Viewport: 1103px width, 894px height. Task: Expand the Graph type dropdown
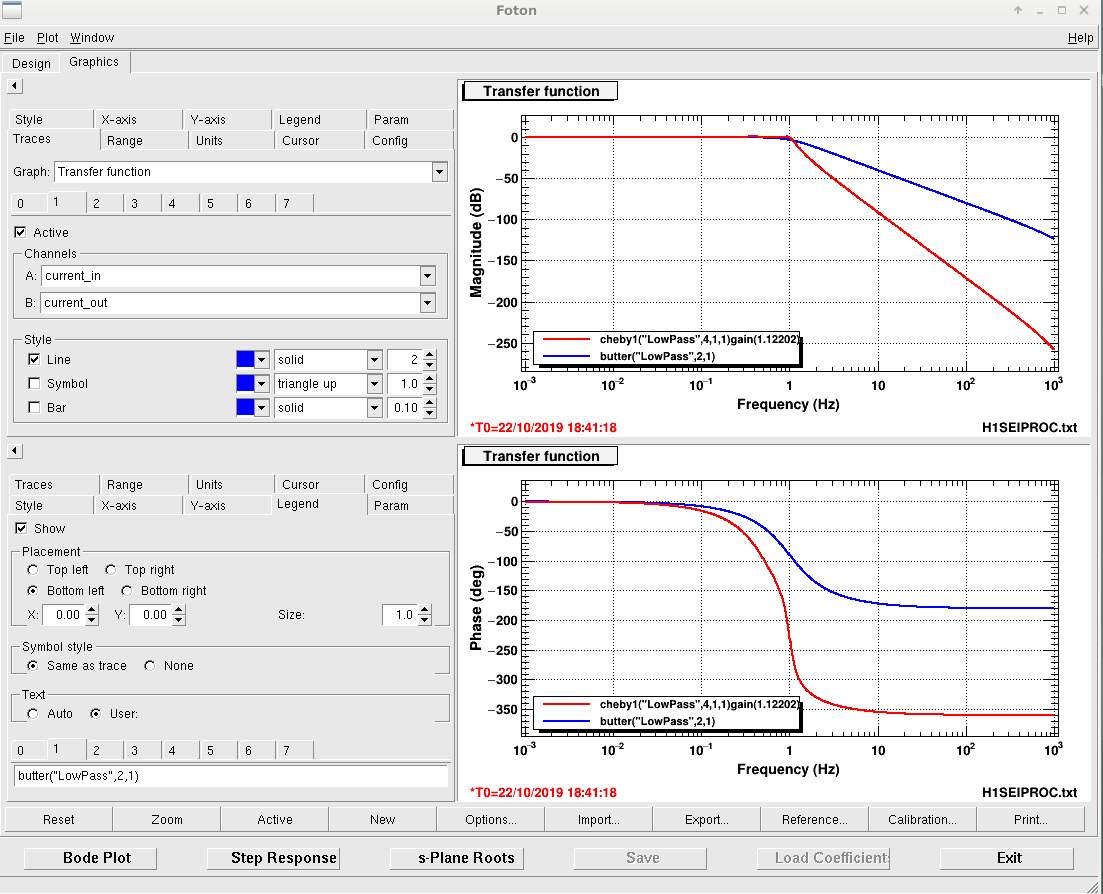[x=440, y=172]
